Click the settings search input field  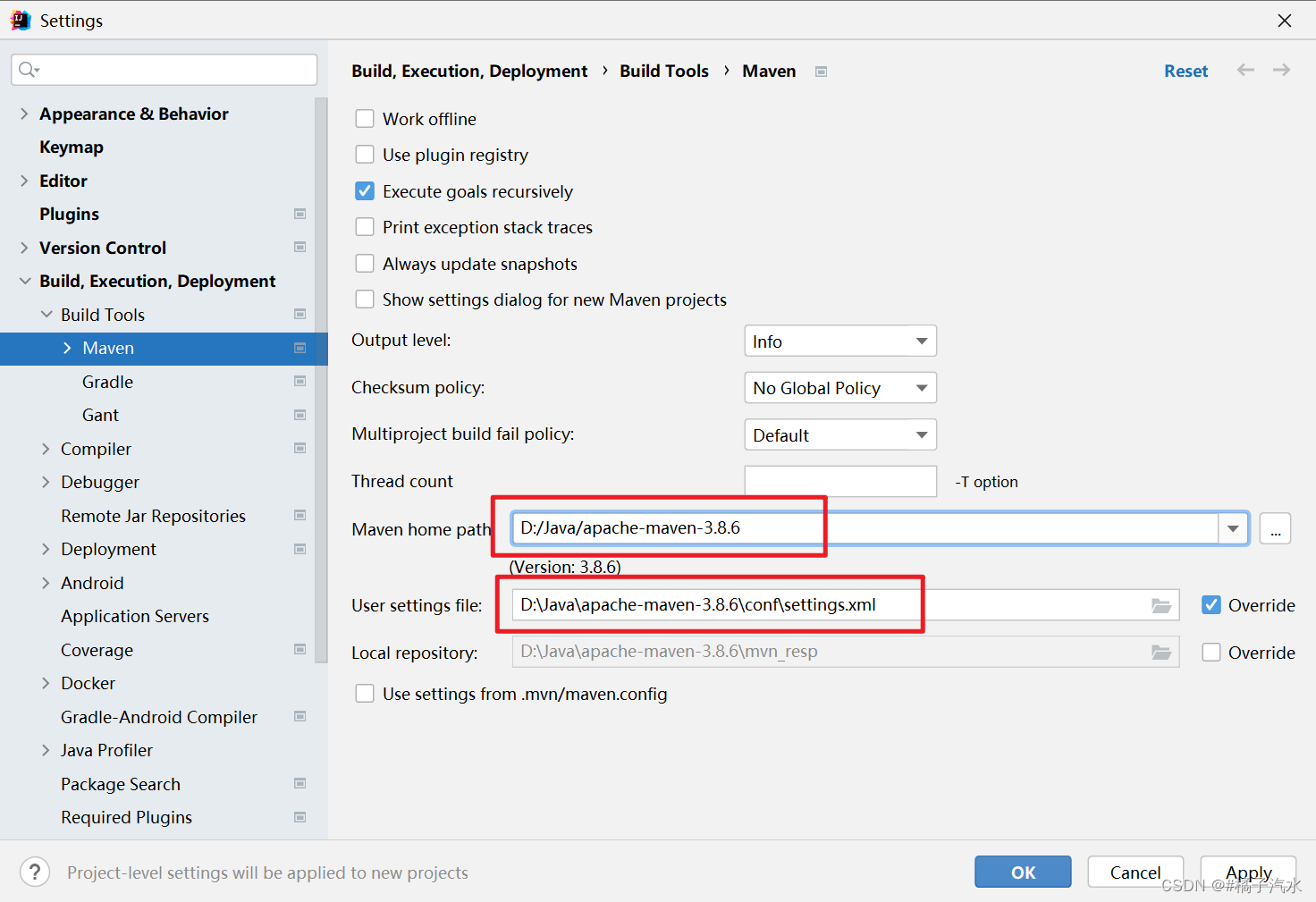pyautogui.click(x=164, y=70)
